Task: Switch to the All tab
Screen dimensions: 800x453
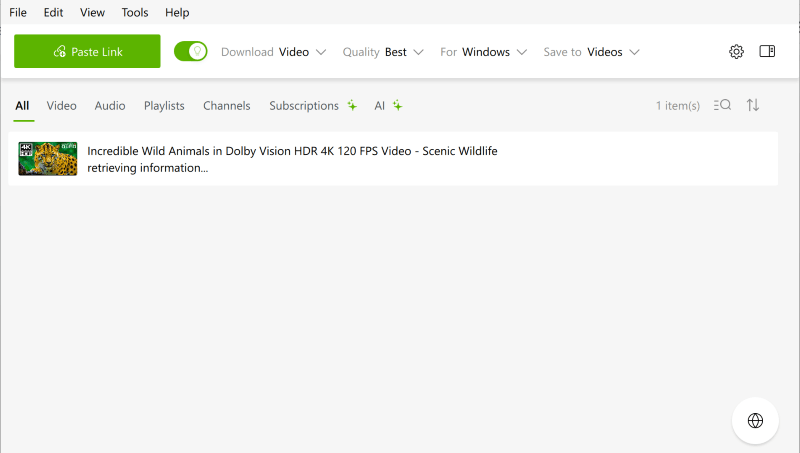Action: 22,106
